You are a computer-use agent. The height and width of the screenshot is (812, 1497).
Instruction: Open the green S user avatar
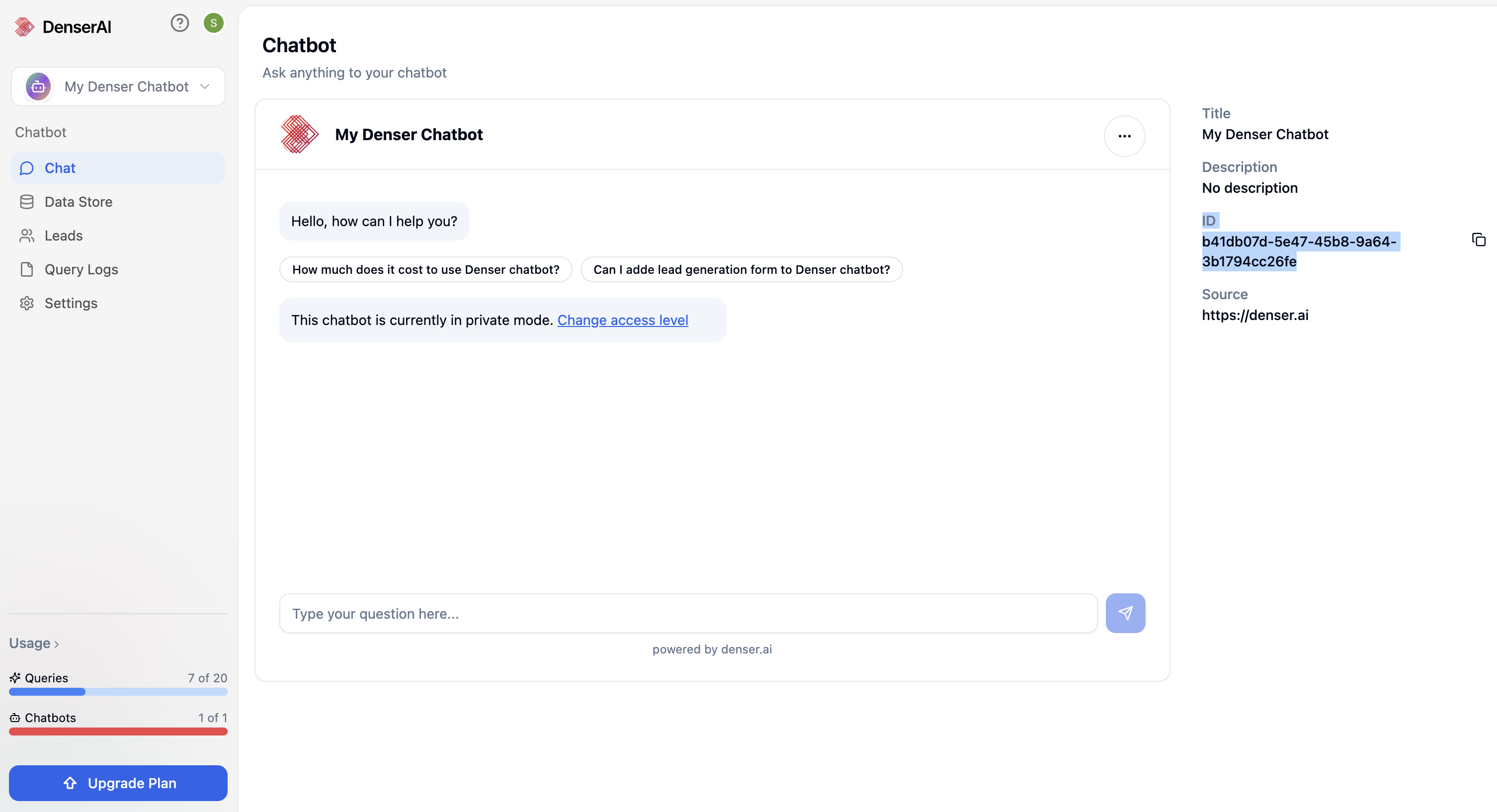(213, 23)
